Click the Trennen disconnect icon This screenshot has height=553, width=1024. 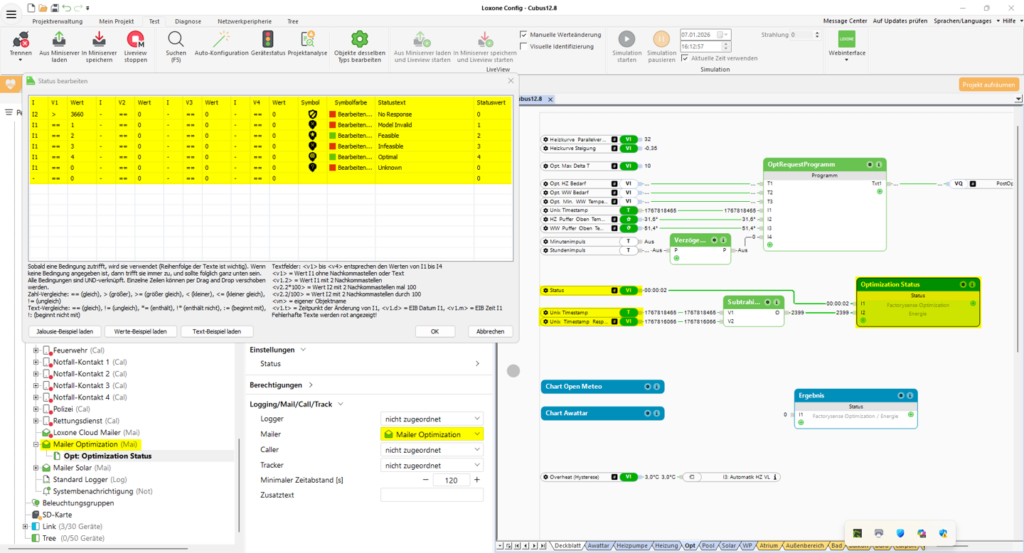click(x=20, y=41)
